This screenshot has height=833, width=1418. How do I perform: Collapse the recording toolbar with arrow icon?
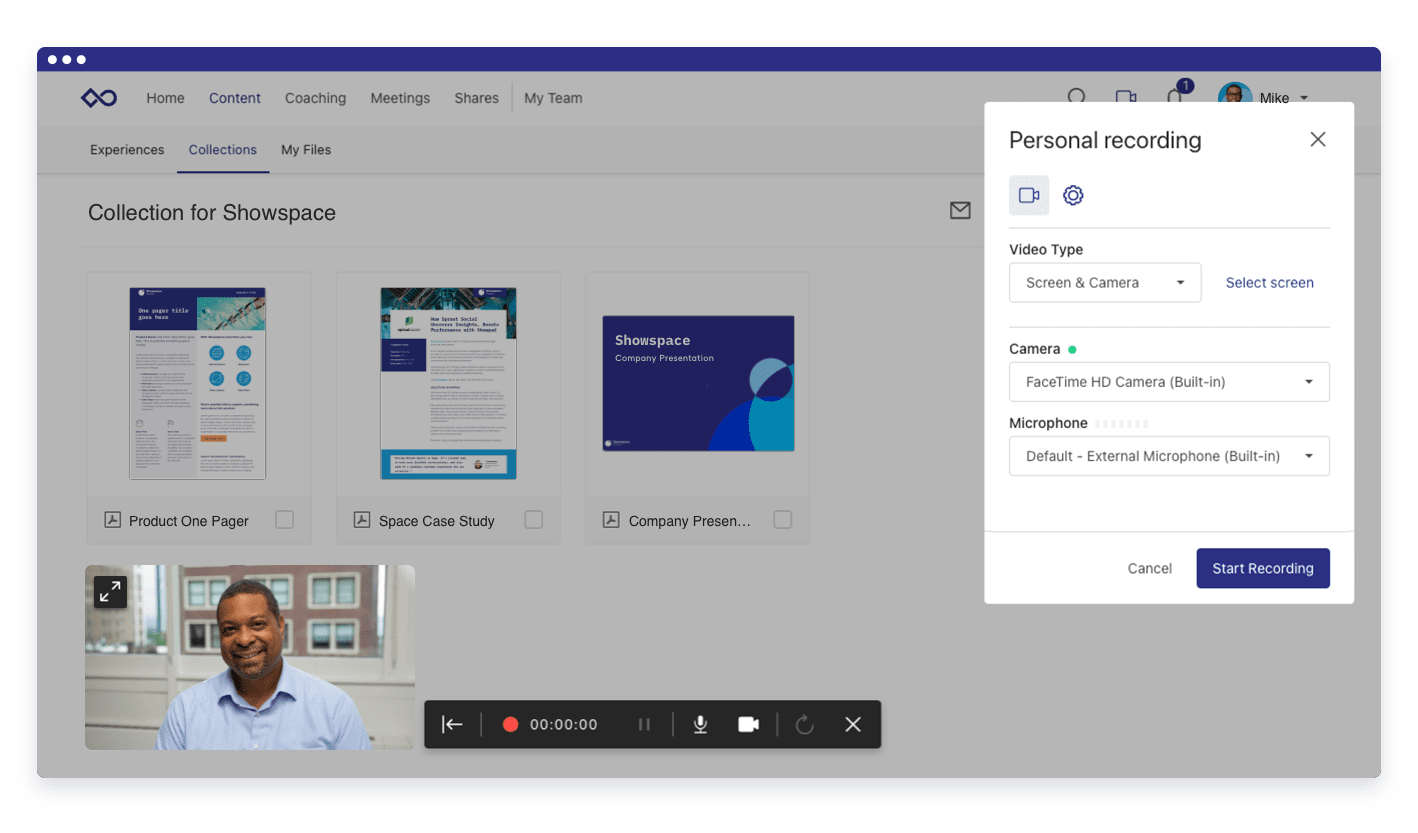click(x=452, y=725)
